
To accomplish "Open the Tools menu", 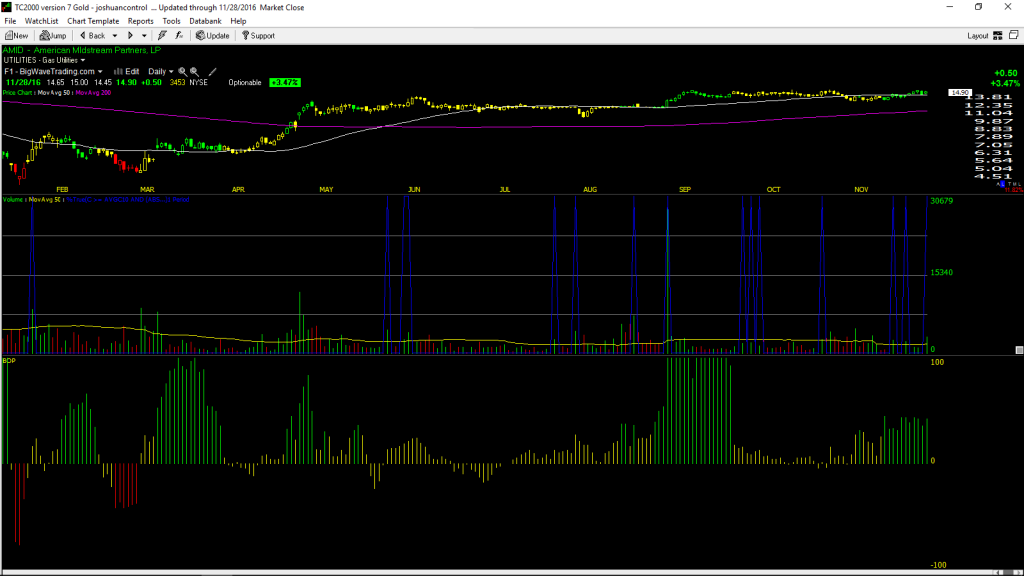I will click(x=171, y=21).
